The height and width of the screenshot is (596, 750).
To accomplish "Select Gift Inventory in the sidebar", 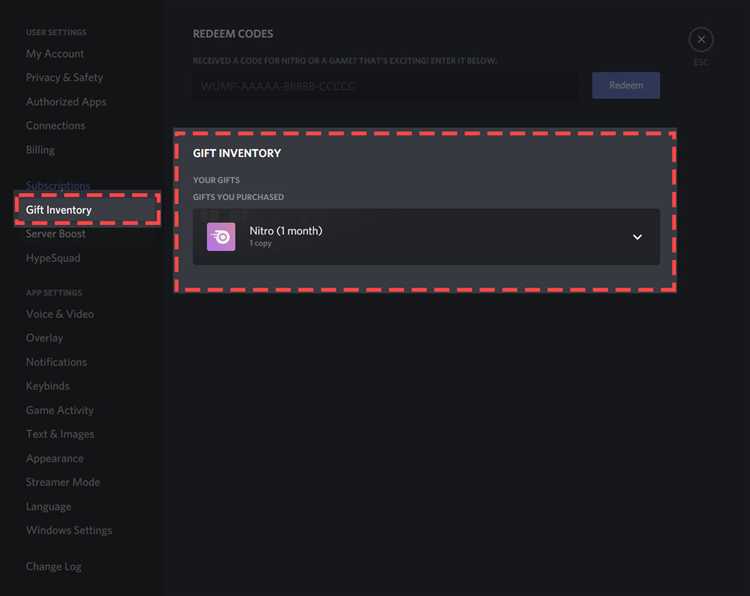I will point(59,210).
